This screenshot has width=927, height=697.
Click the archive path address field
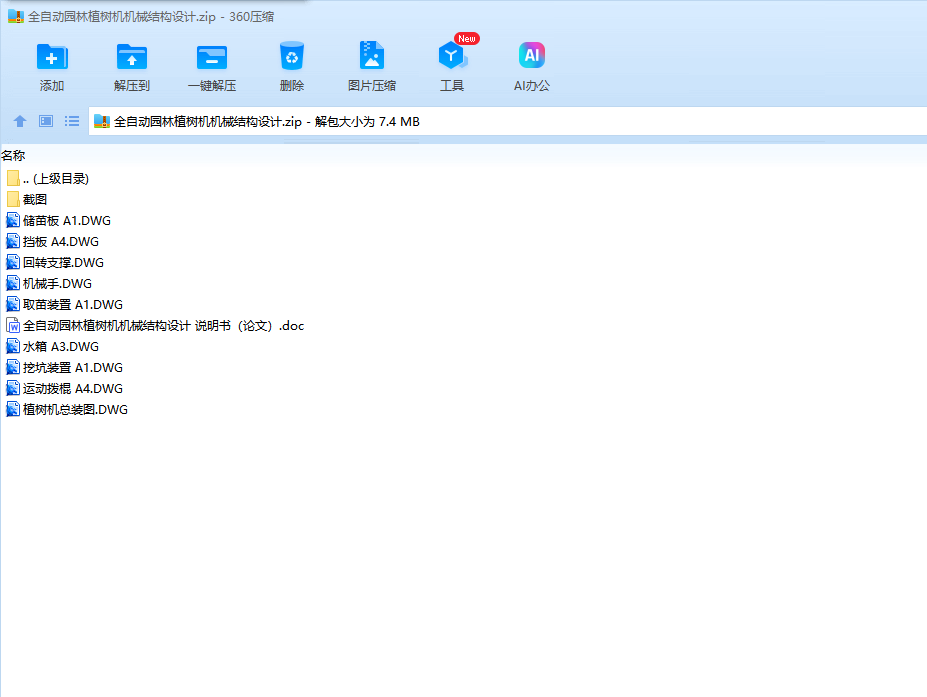click(x=507, y=121)
